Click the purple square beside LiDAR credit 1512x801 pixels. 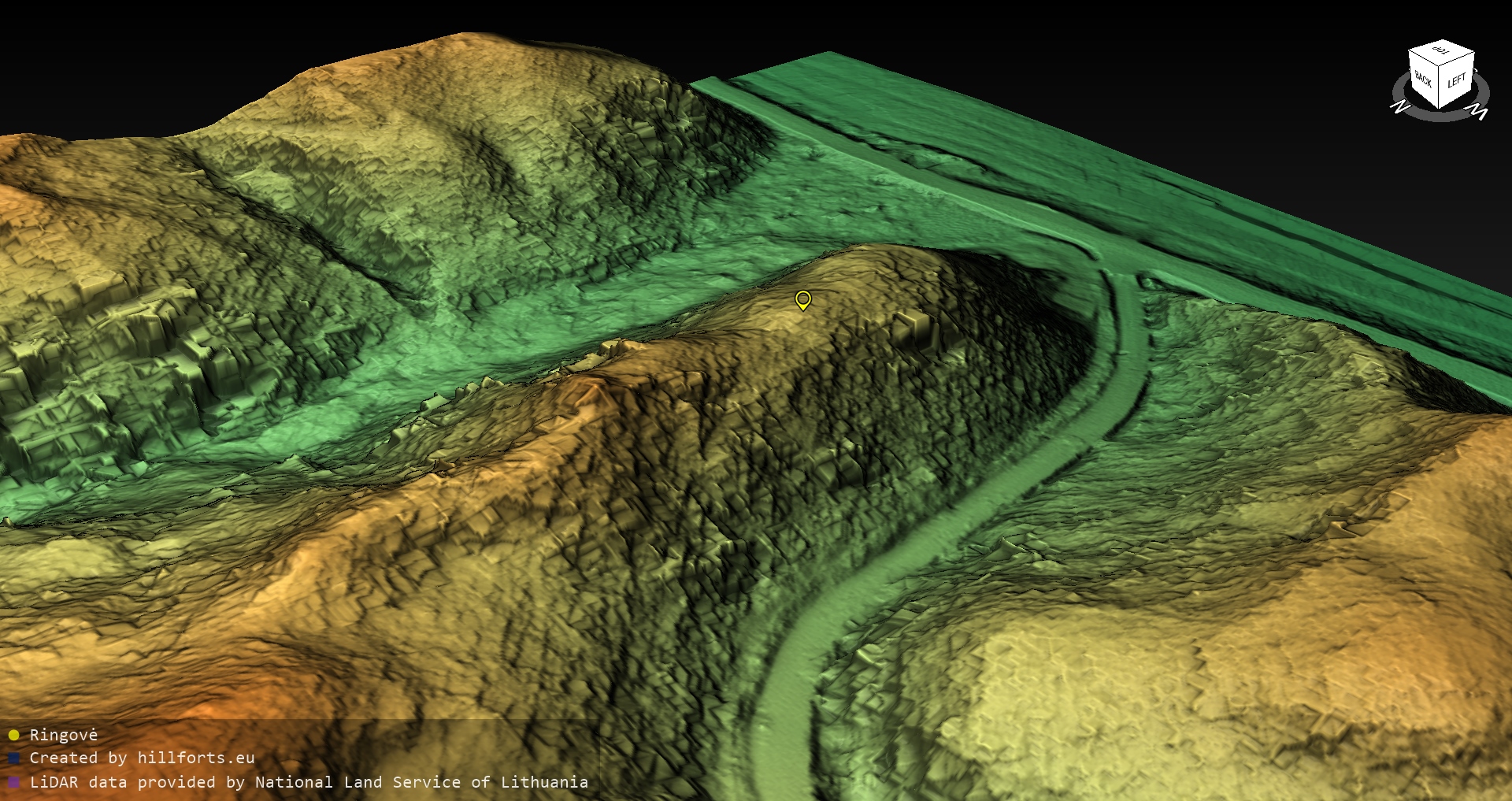13,783
